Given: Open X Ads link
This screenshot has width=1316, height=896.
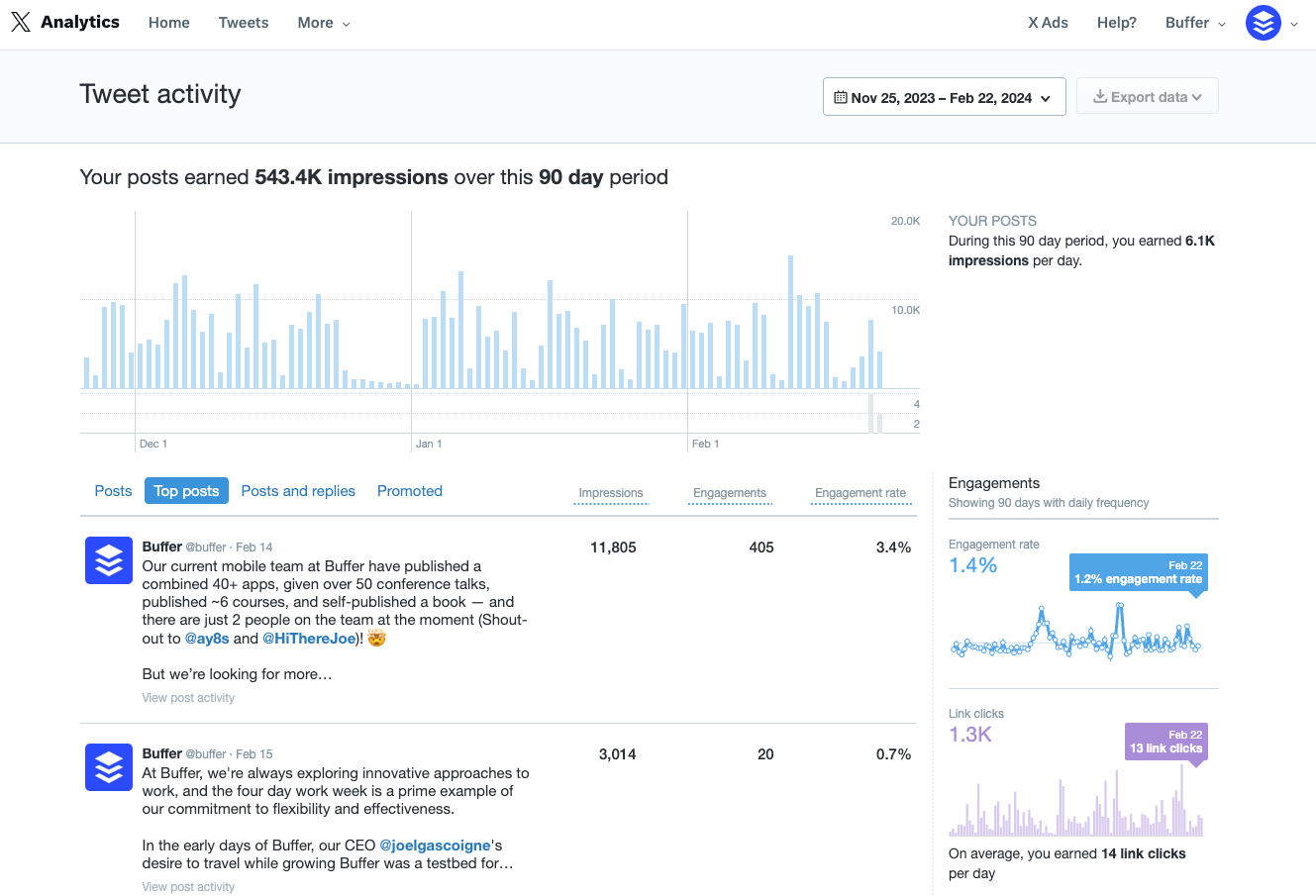Looking at the screenshot, I should tap(1048, 23).
